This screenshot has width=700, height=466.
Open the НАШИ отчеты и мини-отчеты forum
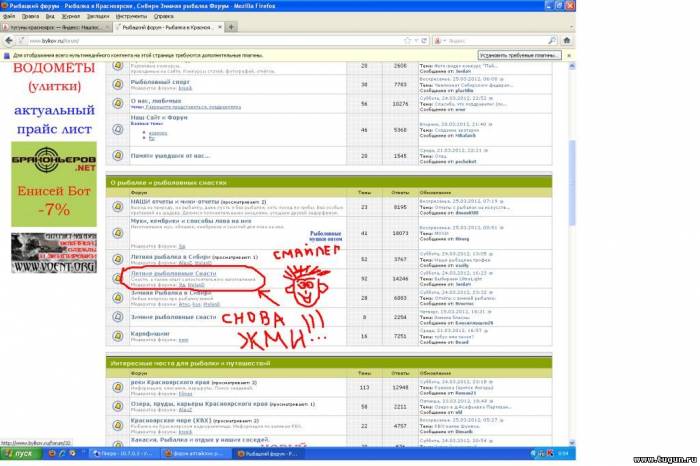175,202
